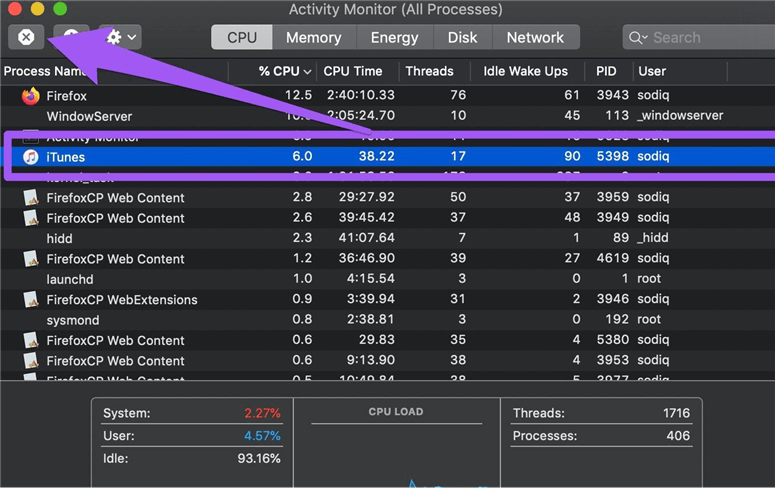The image size is (775, 489).
Task: Go to the Network tab
Action: tap(535, 38)
